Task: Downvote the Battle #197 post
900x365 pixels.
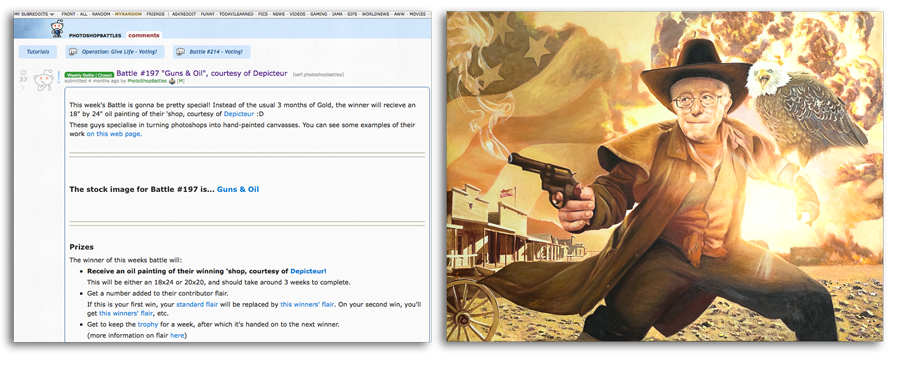Action: 24,87
